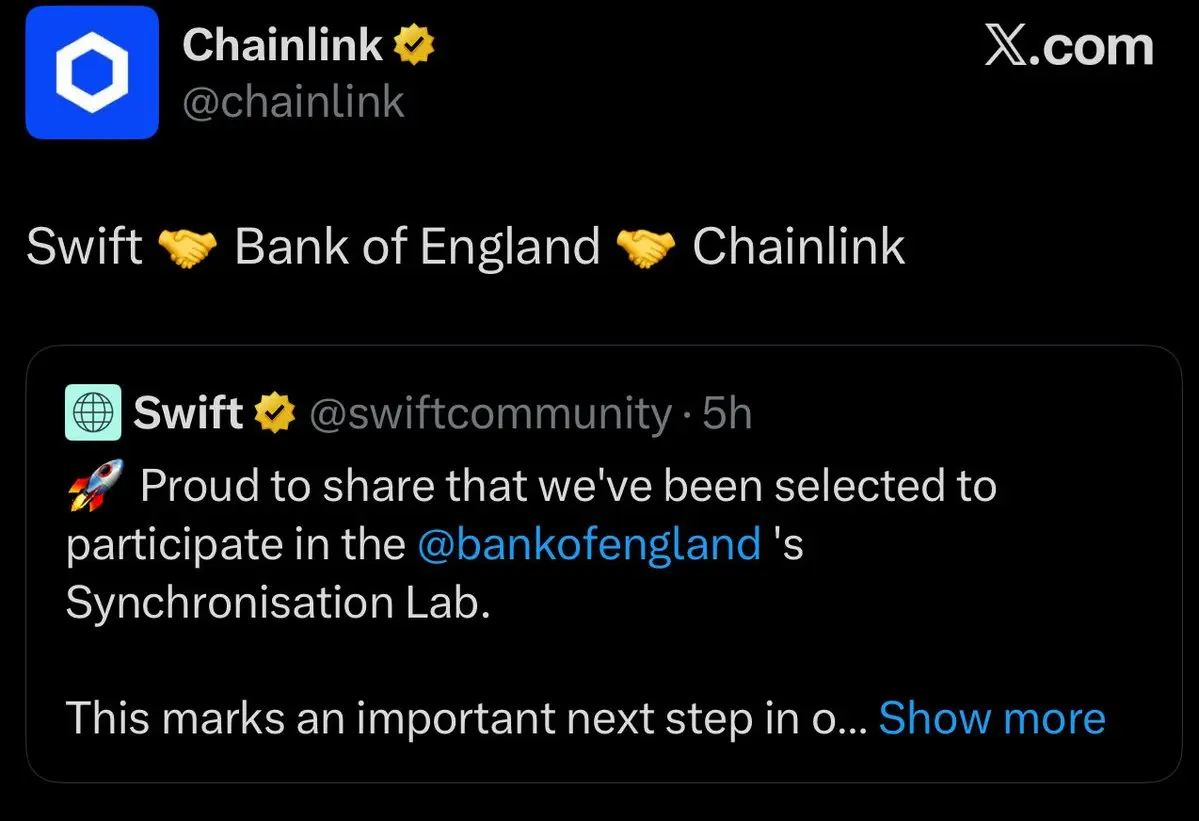
Task: Click the 5h timestamp on quoted post
Action: click(x=727, y=412)
